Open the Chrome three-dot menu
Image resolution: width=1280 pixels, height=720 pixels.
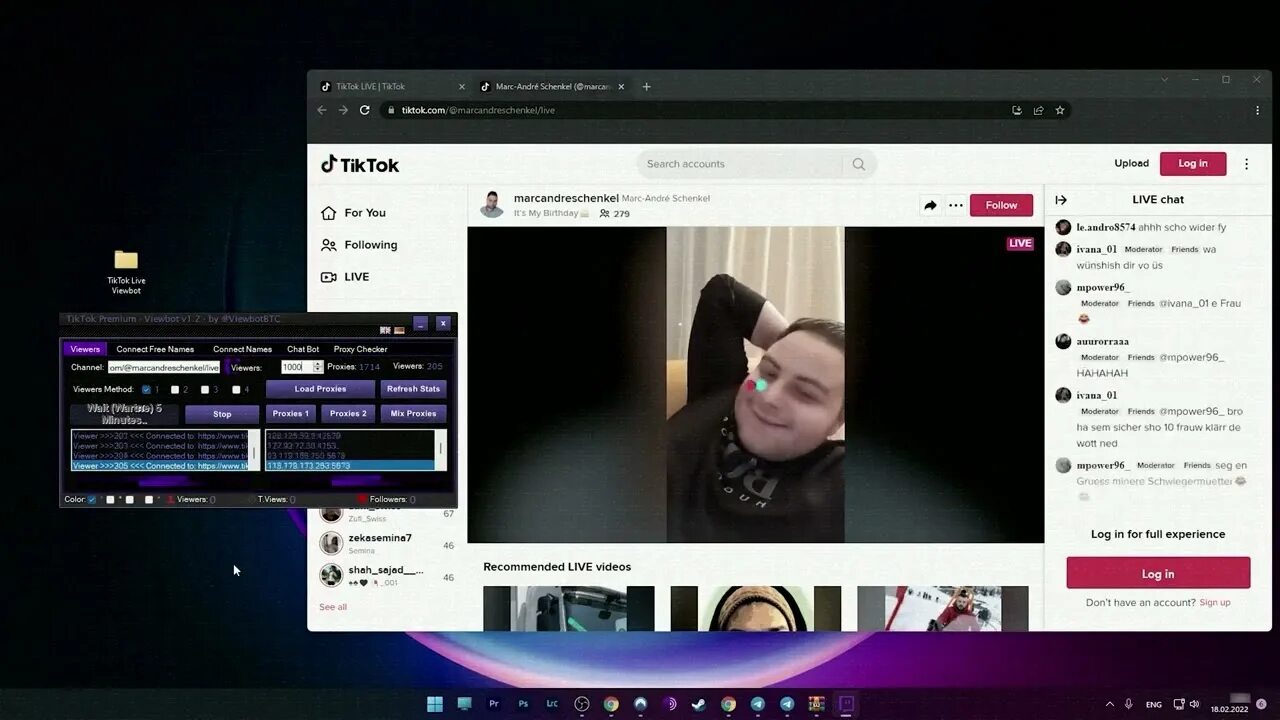click(1257, 110)
